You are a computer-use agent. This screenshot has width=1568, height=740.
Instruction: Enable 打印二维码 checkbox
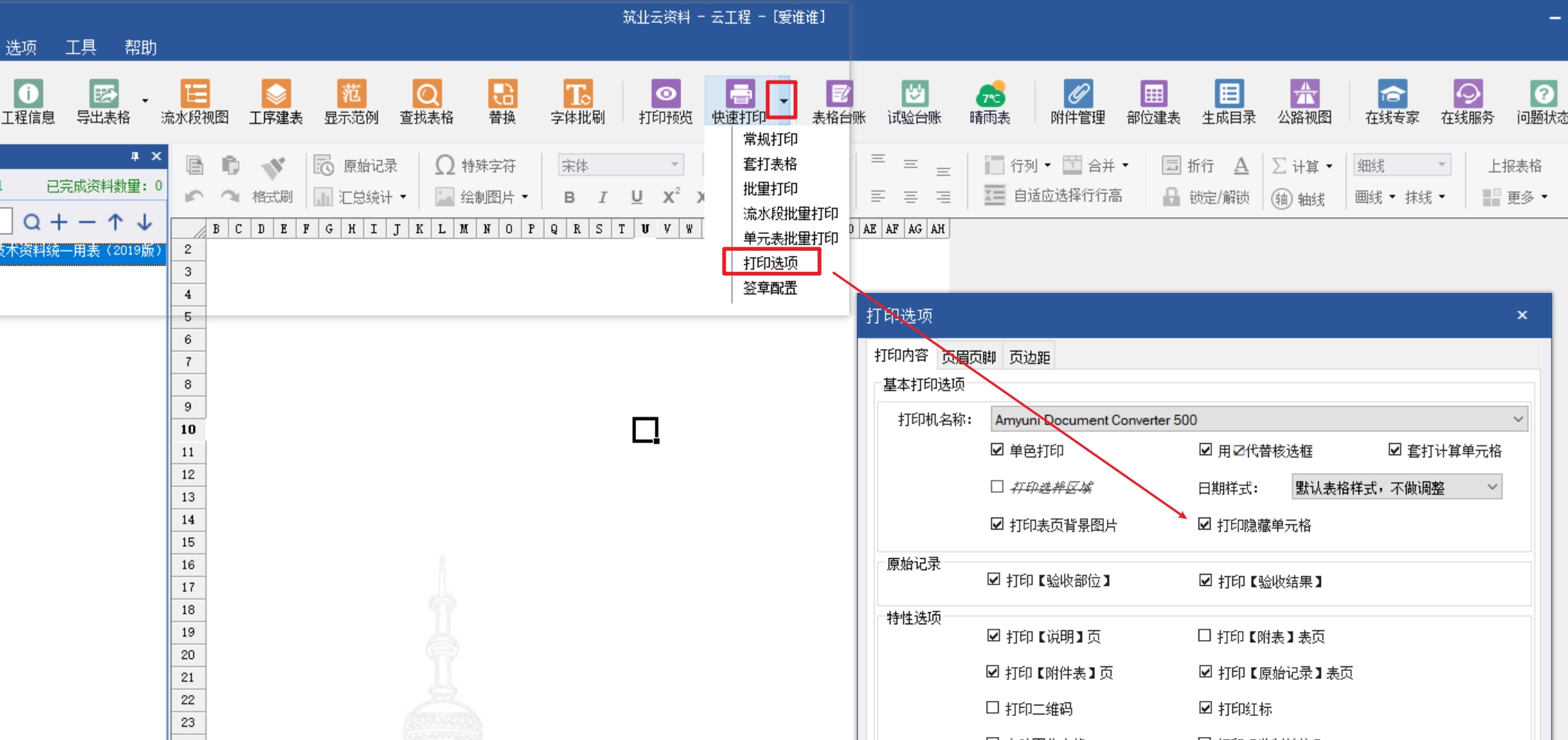pos(993,708)
